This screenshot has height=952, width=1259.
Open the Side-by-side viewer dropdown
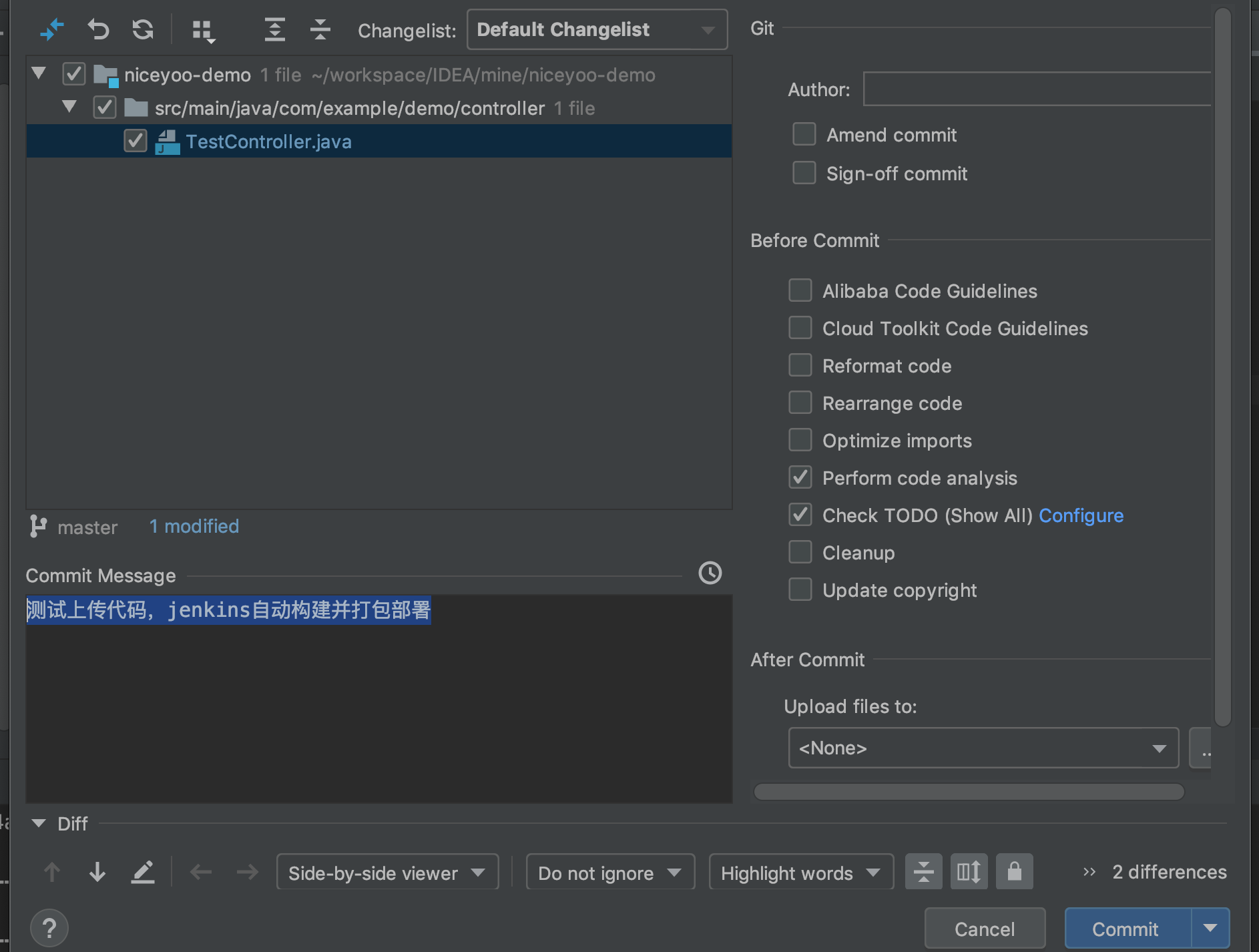[388, 872]
